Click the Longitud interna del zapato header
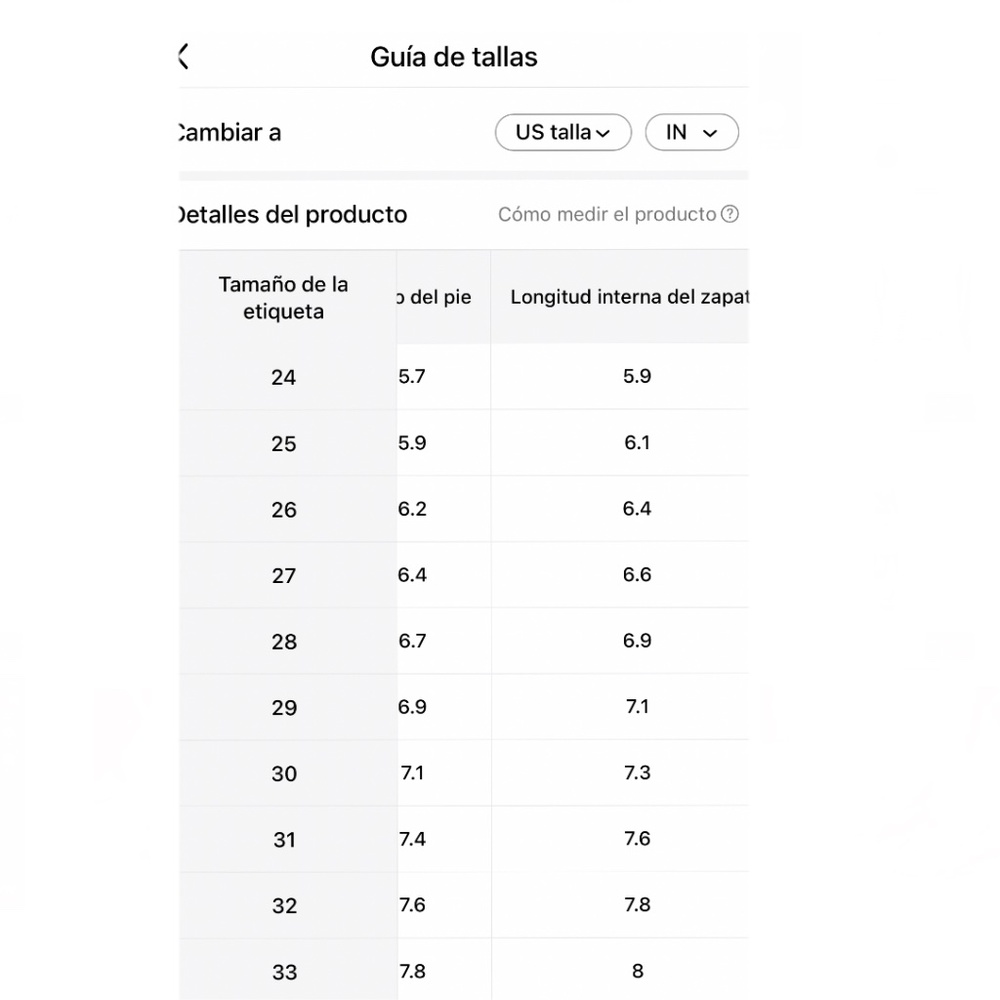Image resolution: width=1000 pixels, height=1000 pixels. [629, 297]
